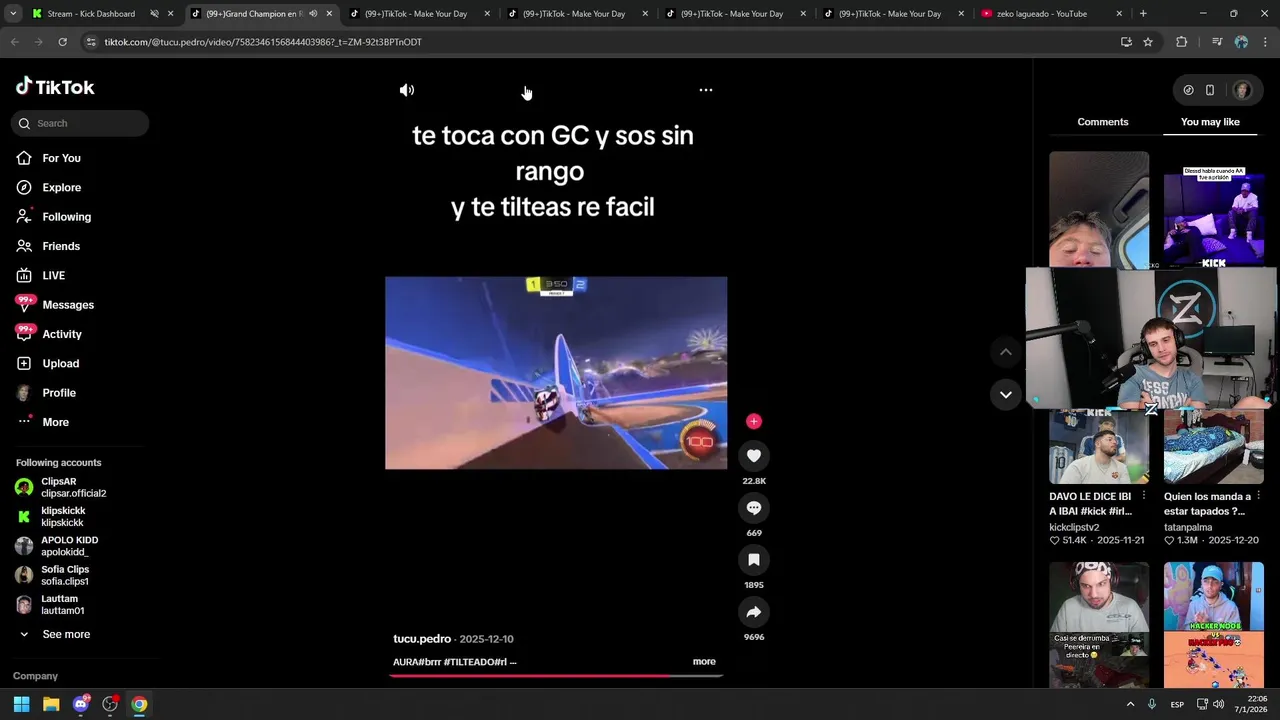Open For You feed
Viewport: 1280px width, 720px height.
coord(61,158)
